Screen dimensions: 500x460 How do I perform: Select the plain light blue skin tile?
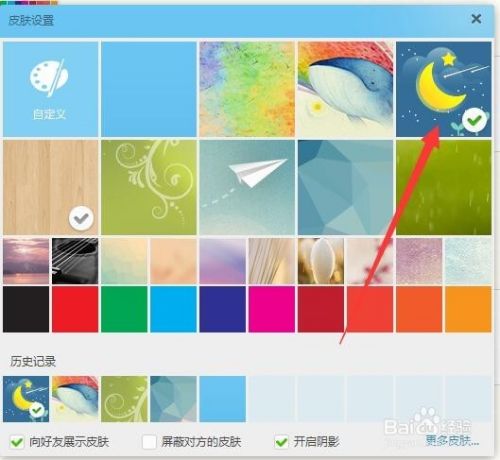point(149,89)
